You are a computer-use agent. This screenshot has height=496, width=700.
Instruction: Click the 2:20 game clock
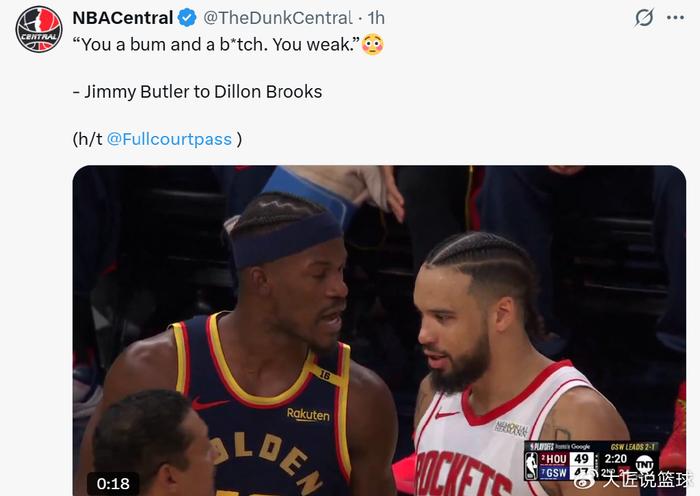coord(615,459)
